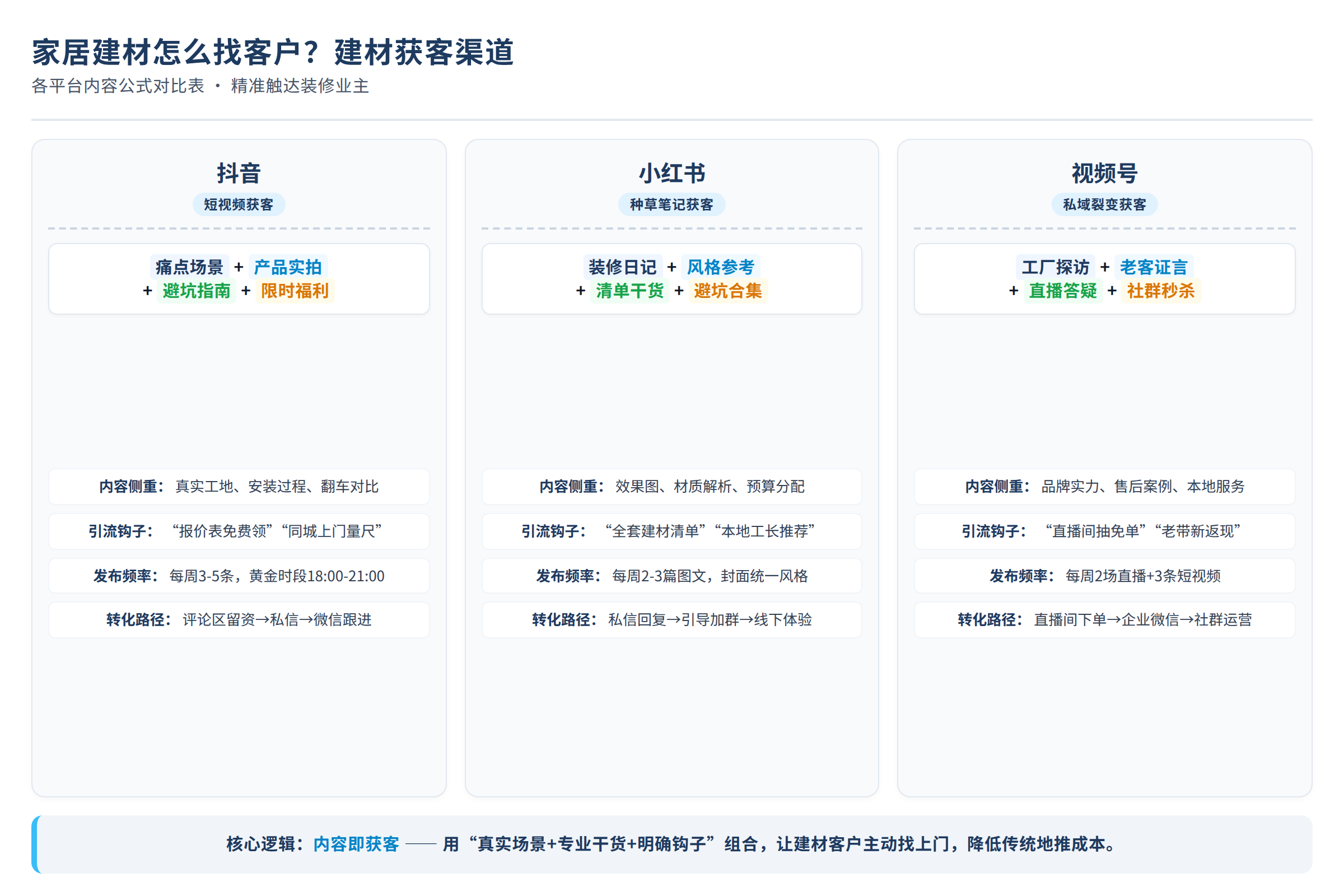Select the 抖音 column heading
The width and height of the screenshot is (1344, 896).
tap(239, 173)
